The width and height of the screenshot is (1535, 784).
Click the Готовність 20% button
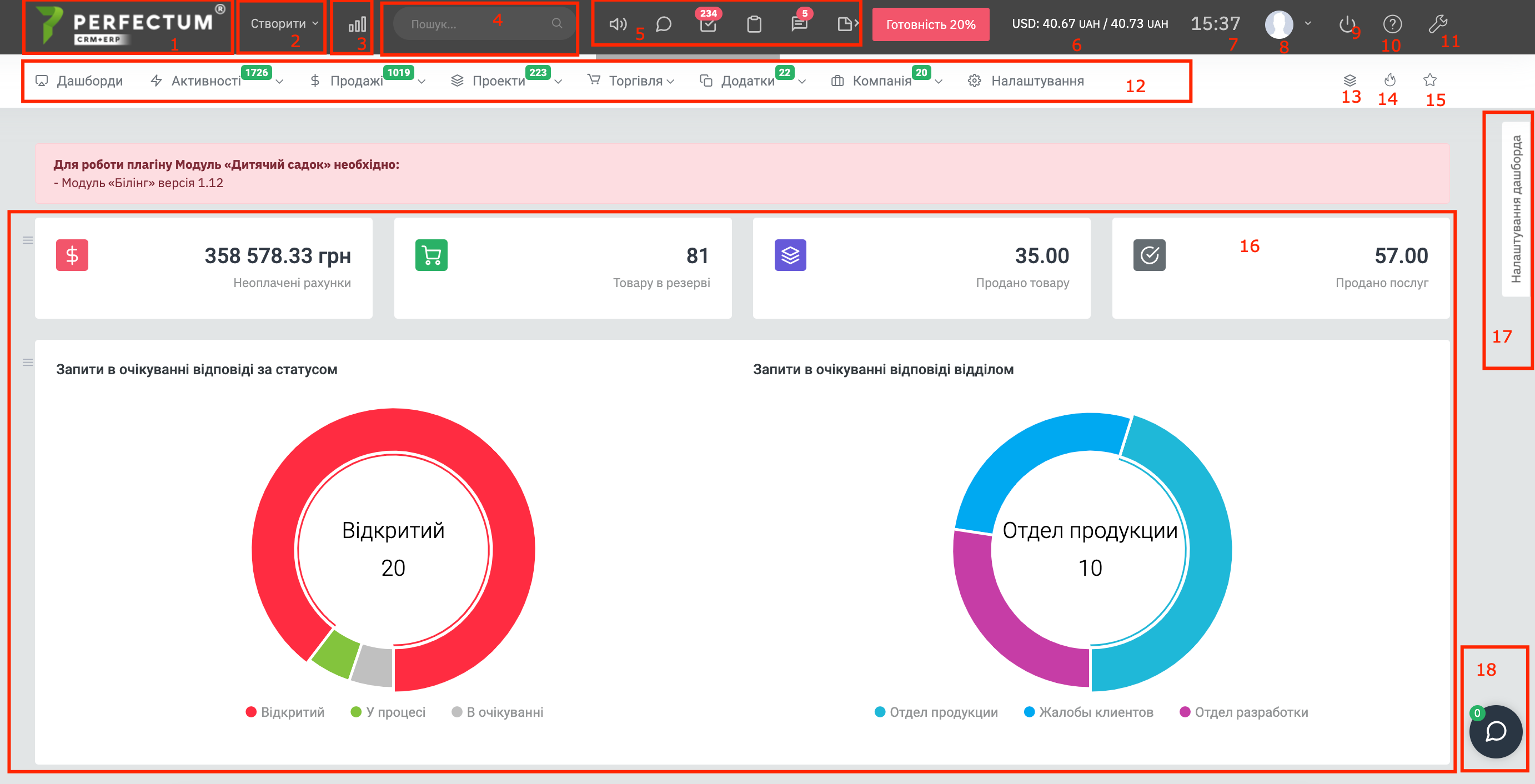(930, 24)
